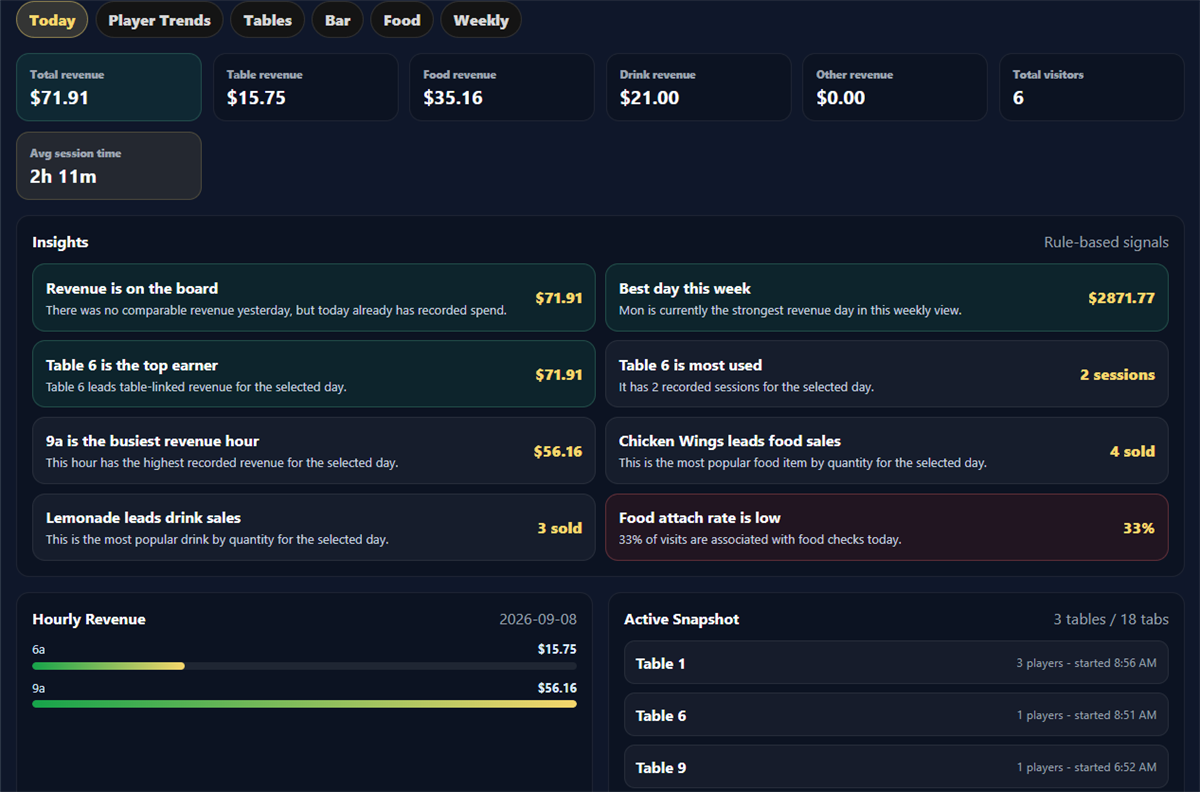
Task: Open the Player Trends tab
Action: (x=159, y=20)
